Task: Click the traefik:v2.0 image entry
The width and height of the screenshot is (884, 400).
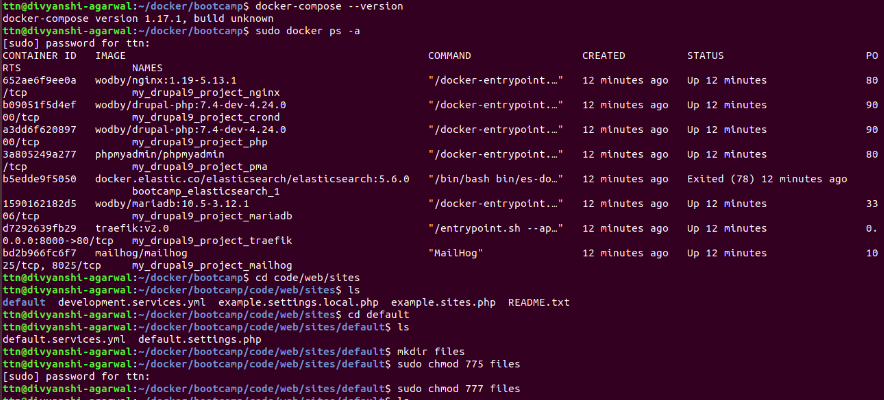Action: (x=132, y=228)
